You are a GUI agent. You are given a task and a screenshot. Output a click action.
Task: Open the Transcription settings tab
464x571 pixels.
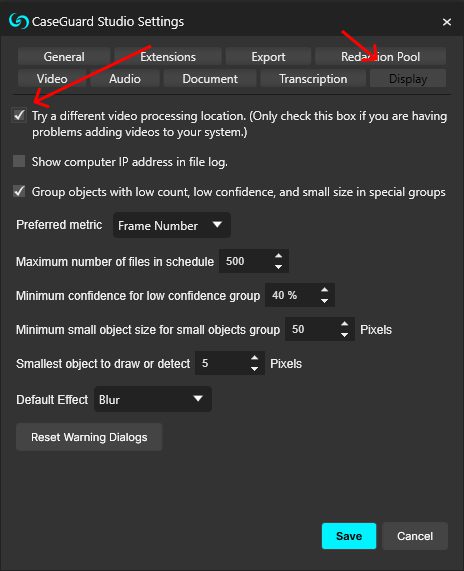coord(313,79)
